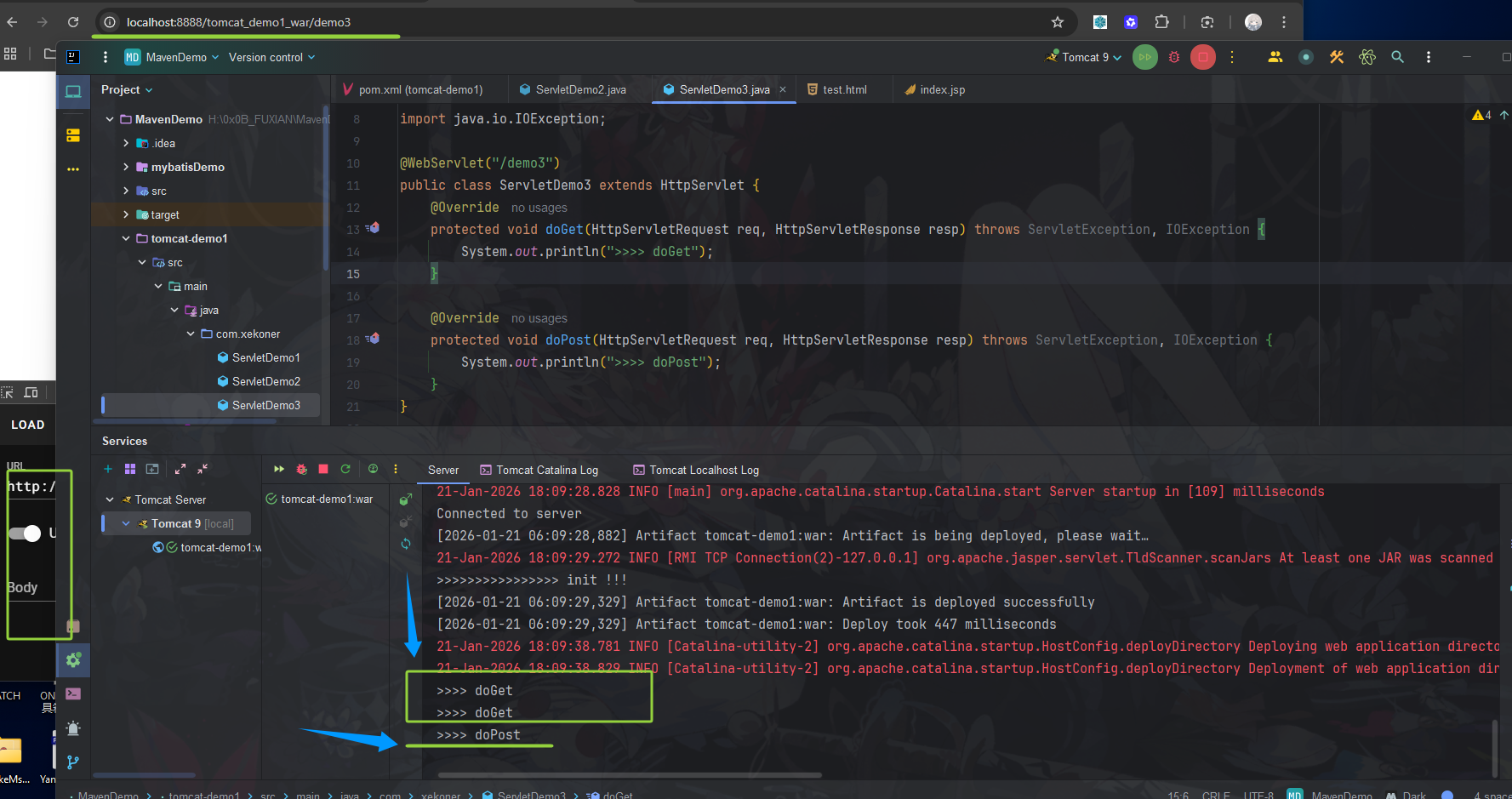Collapse the target folder in Project tree

coord(125,214)
